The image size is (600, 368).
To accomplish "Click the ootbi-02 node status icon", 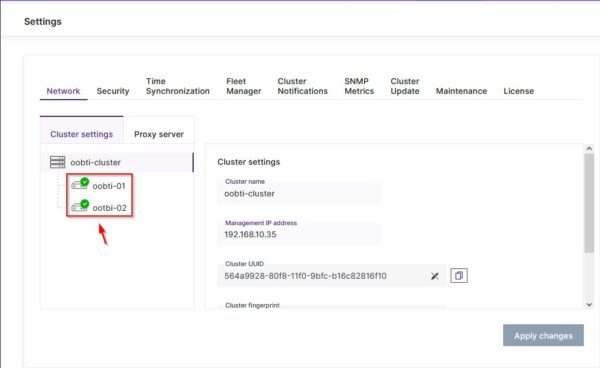I will point(80,206).
